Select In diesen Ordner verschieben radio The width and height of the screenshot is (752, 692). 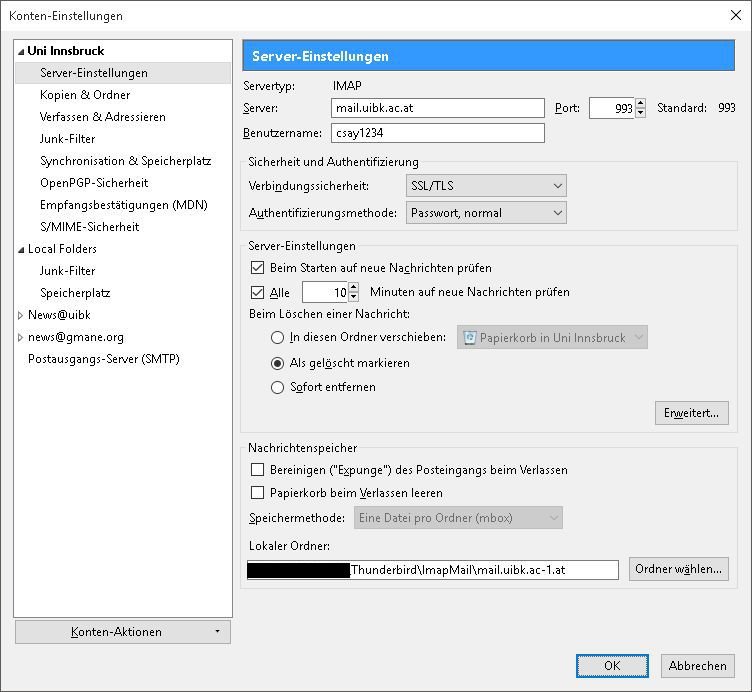277,338
